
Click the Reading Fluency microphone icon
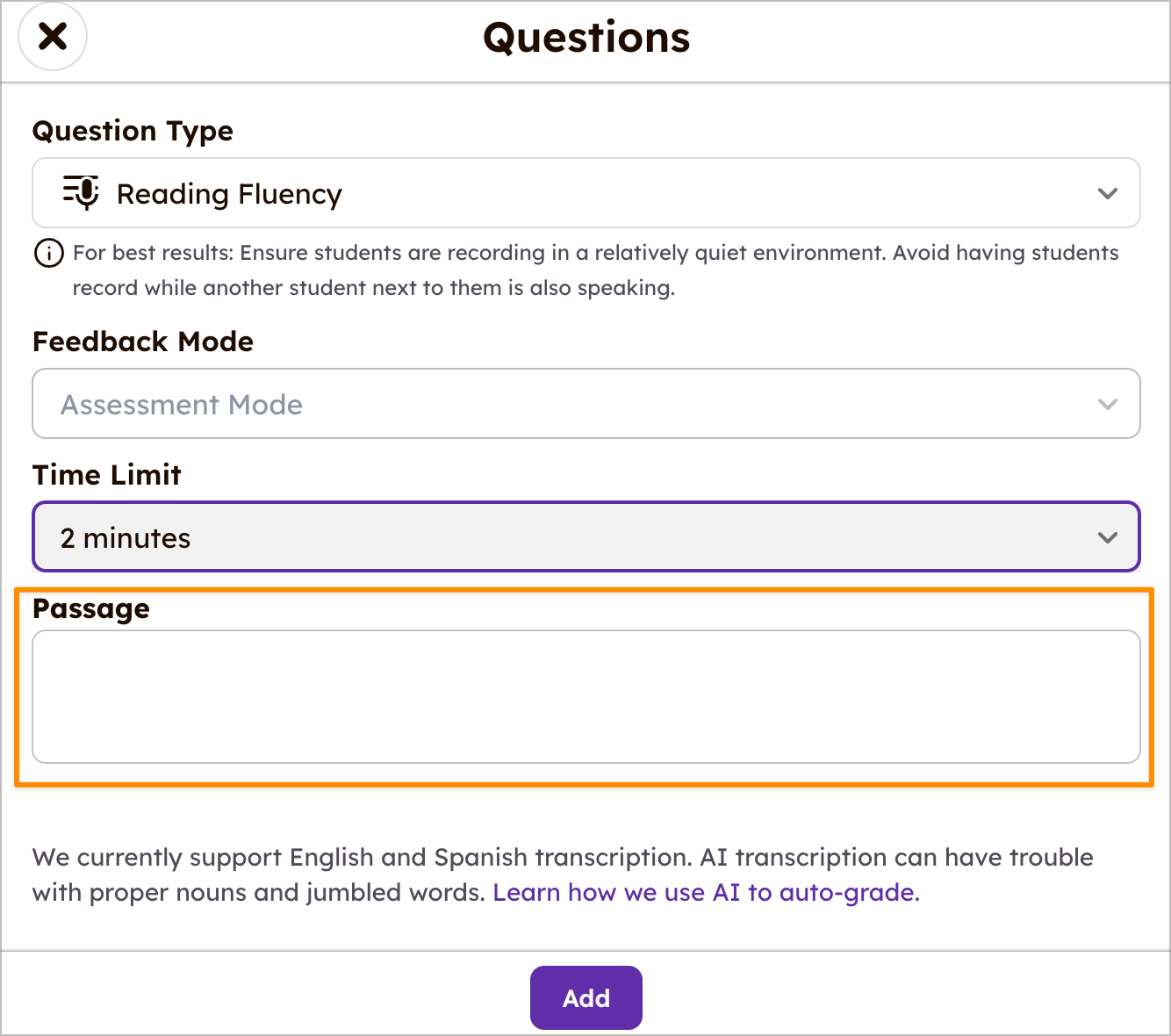(80, 193)
